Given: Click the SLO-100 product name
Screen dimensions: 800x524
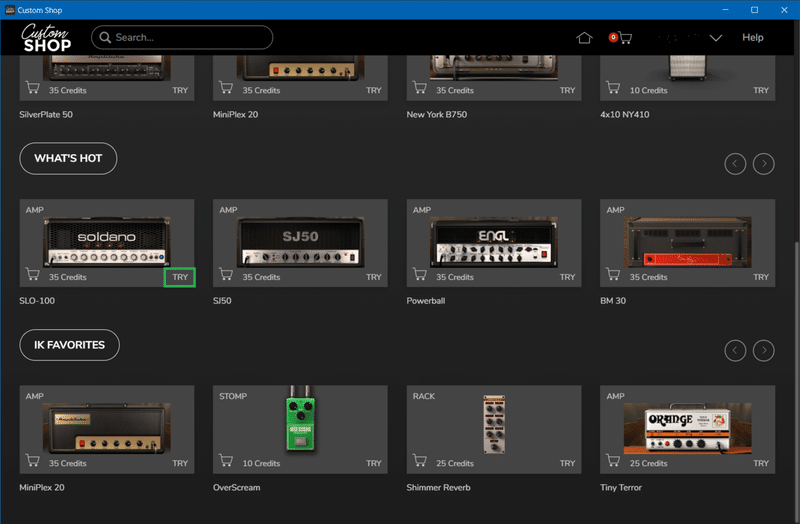Looking at the screenshot, I should tap(37, 301).
